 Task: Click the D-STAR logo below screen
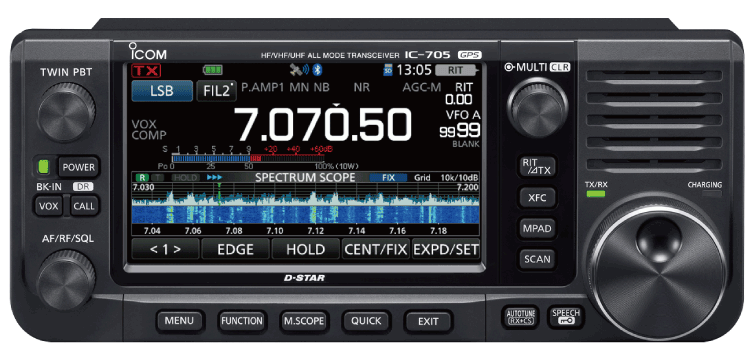click(304, 278)
